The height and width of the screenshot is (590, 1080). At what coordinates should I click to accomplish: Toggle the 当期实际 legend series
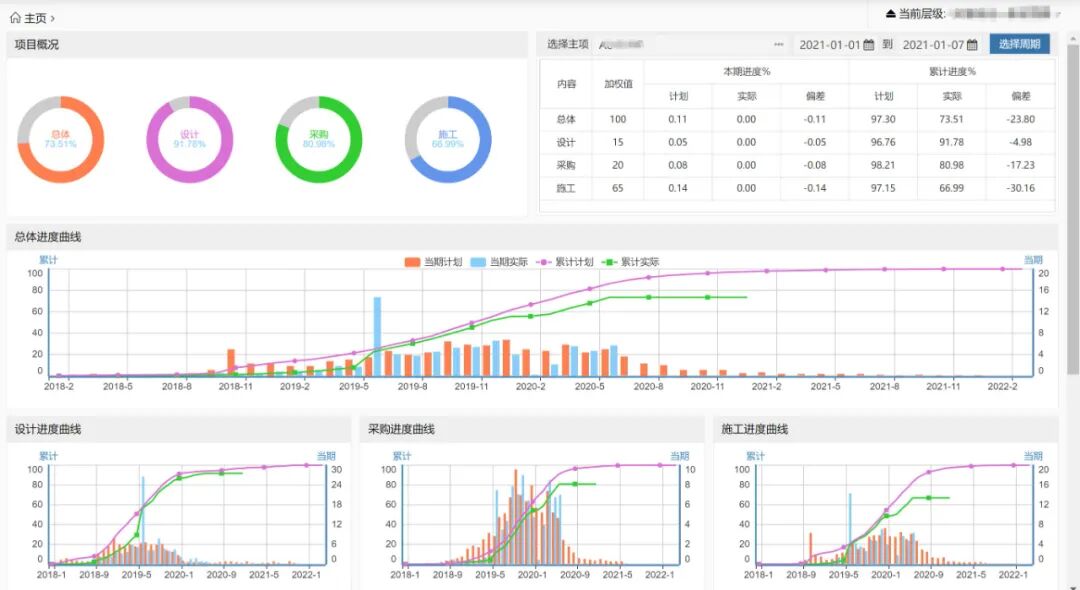499,262
